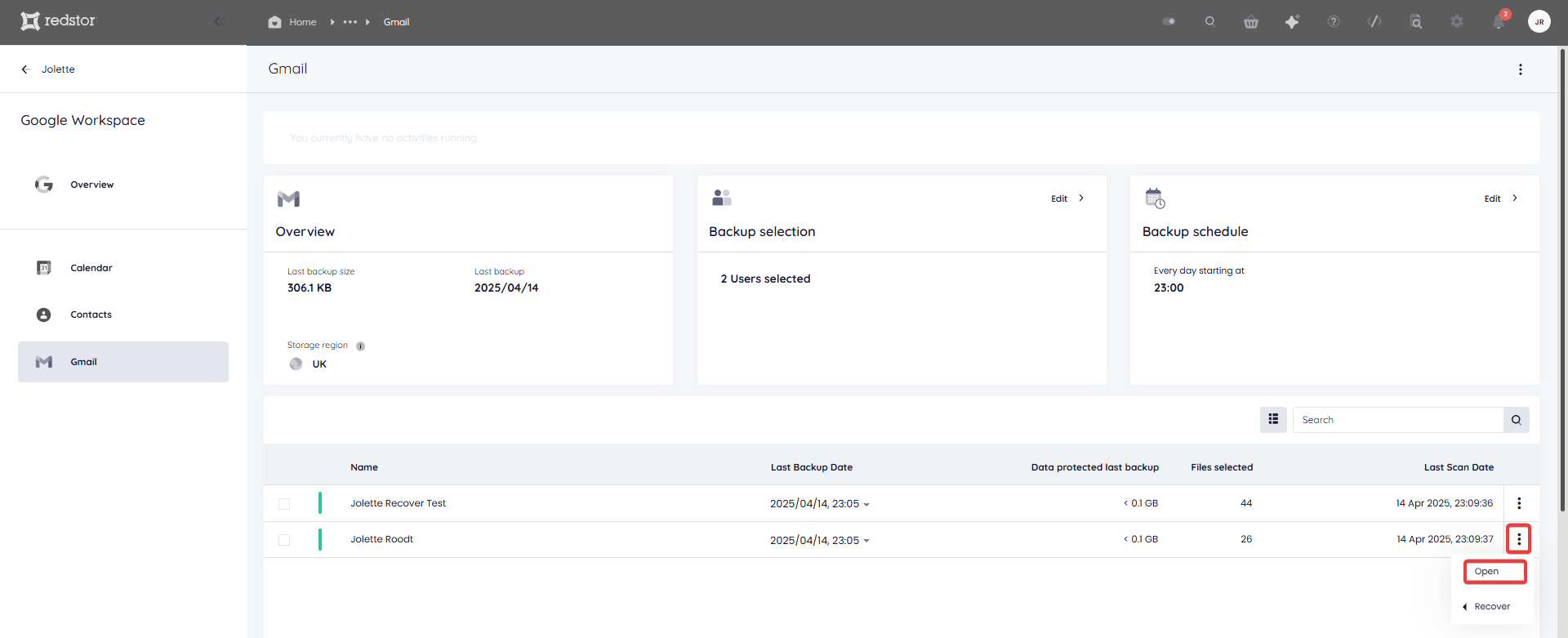This screenshot has height=638, width=1568.
Task: Expand Backup selection chevron arrow
Action: pyautogui.click(x=1081, y=199)
